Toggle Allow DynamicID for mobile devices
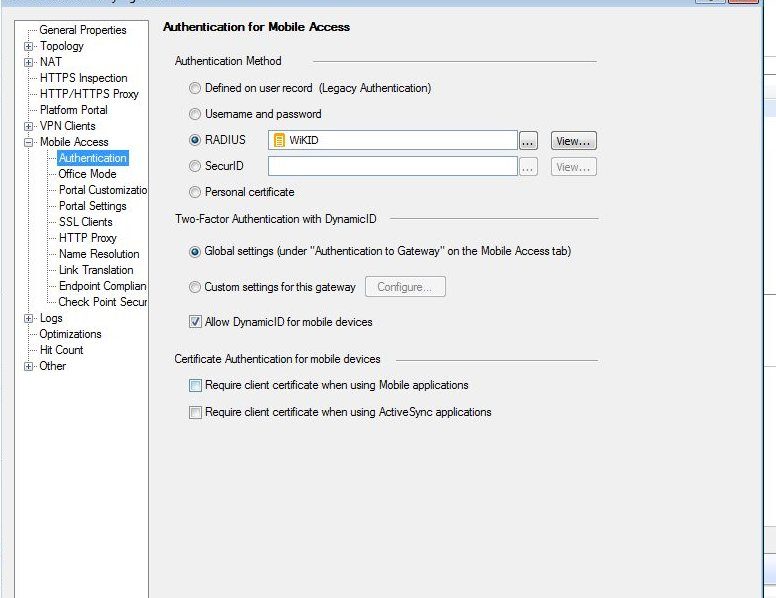Image resolution: width=776 pixels, height=598 pixels. [195, 322]
